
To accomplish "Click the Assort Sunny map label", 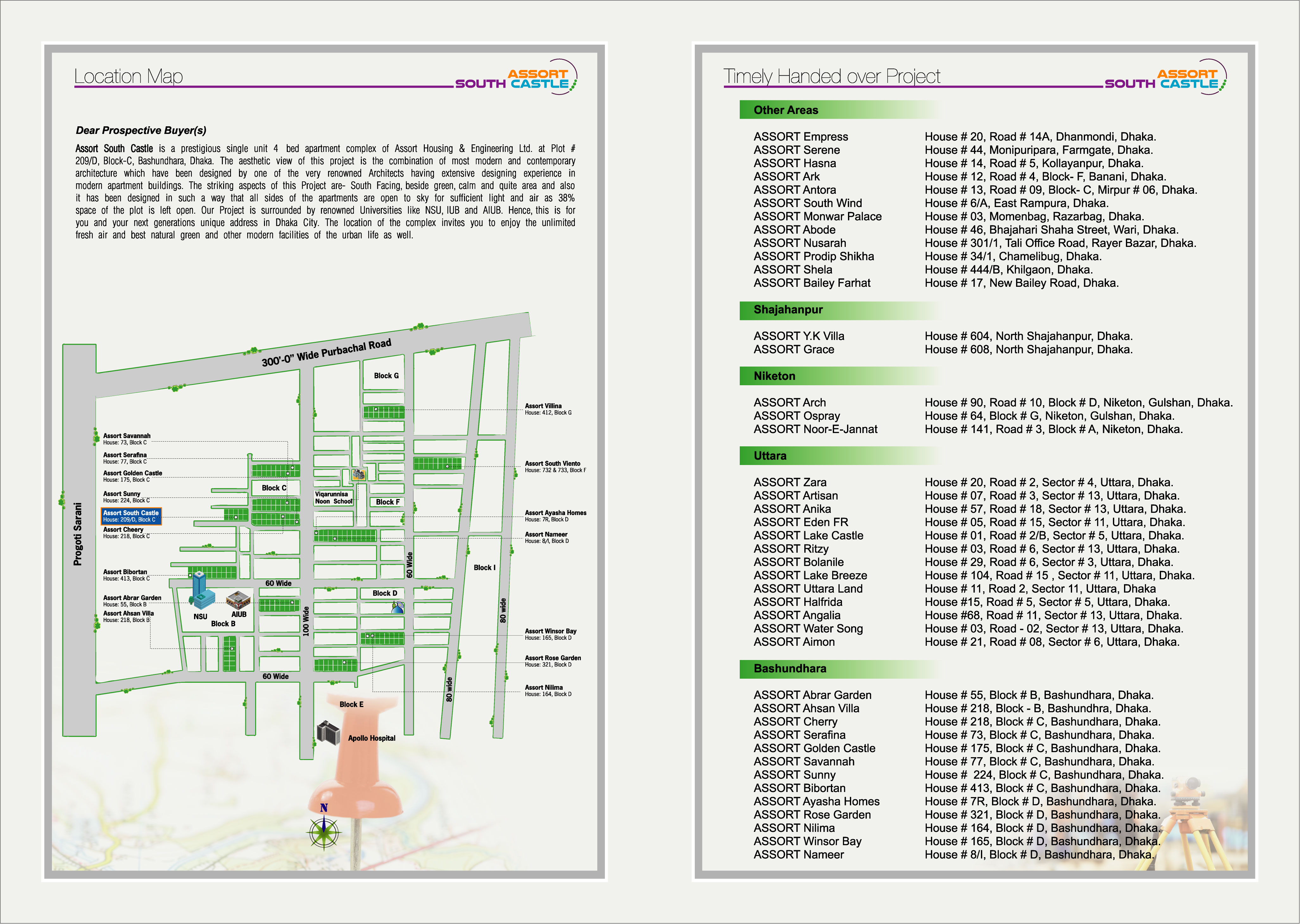I will (126, 497).
